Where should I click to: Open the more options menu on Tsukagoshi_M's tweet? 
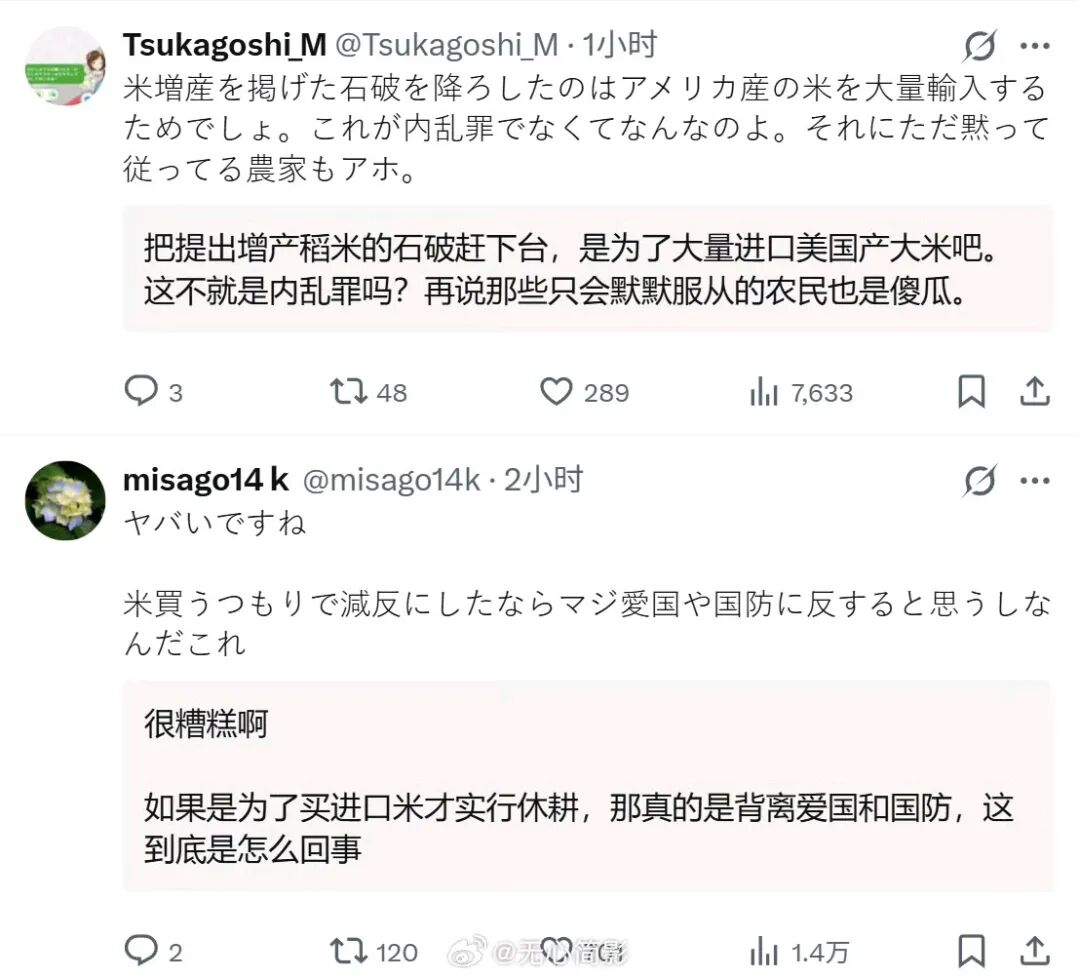pyautogui.click(x=1035, y=45)
